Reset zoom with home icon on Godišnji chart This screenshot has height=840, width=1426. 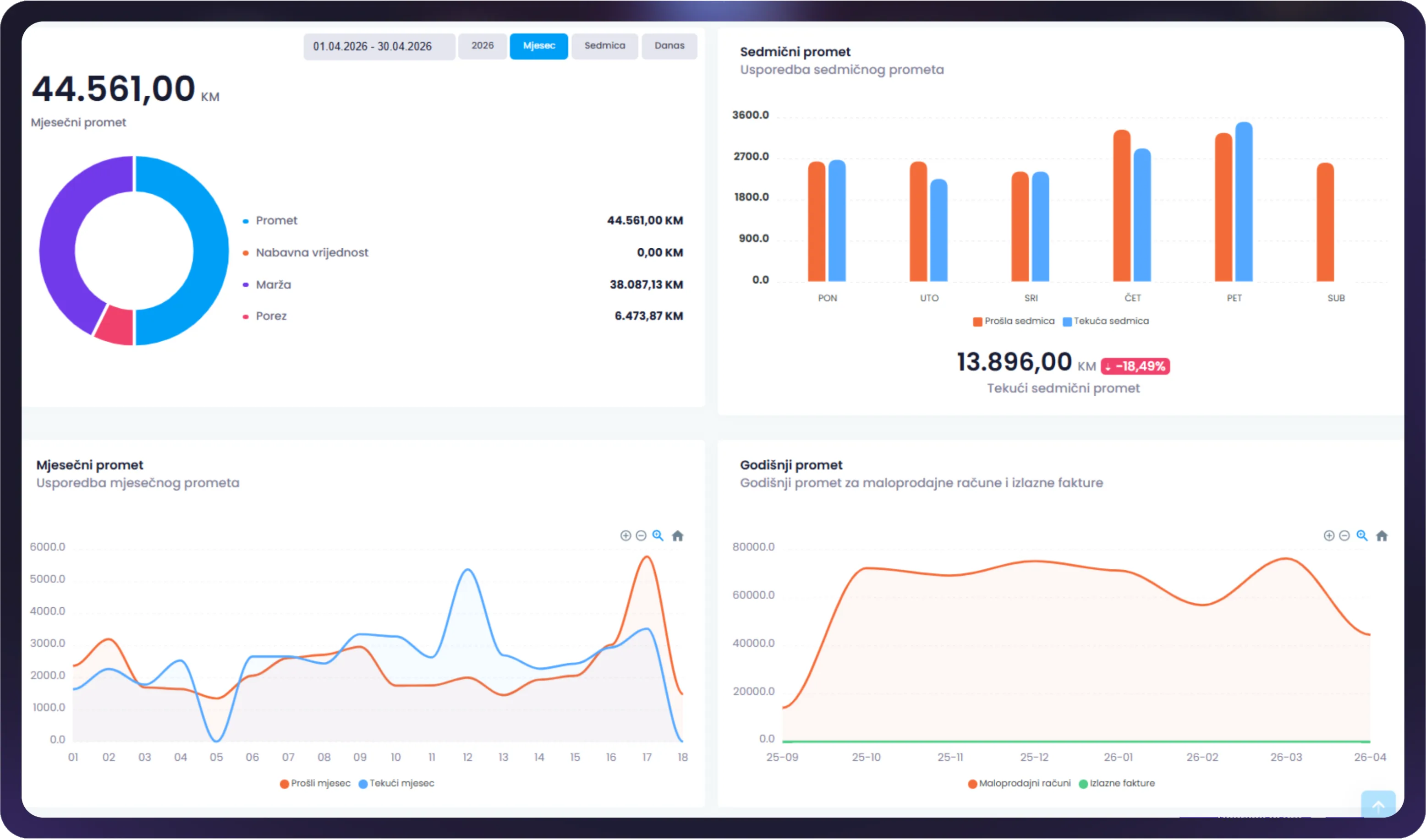pyautogui.click(x=1381, y=535)
